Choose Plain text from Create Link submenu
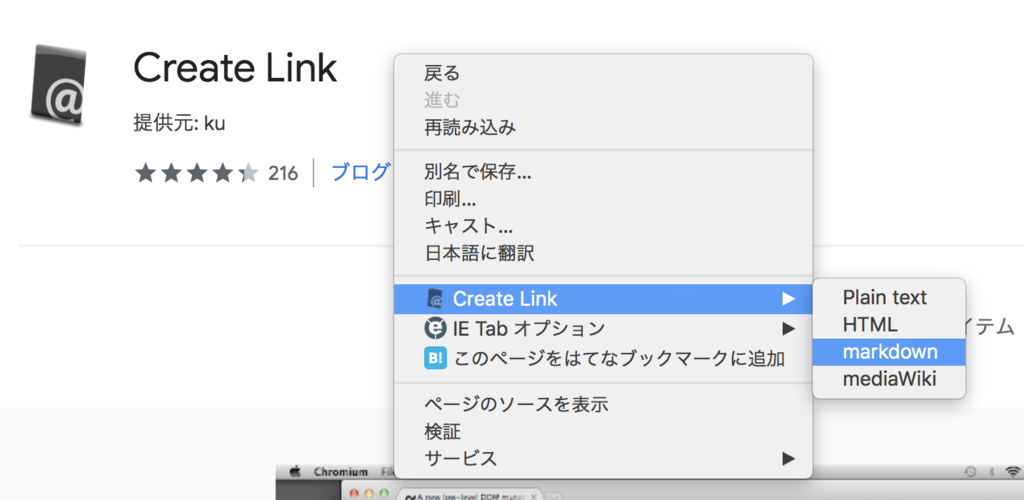Image resolution: width=1024 pixels, height=500 pixels. pyautogui.click(x=889, y=298)
